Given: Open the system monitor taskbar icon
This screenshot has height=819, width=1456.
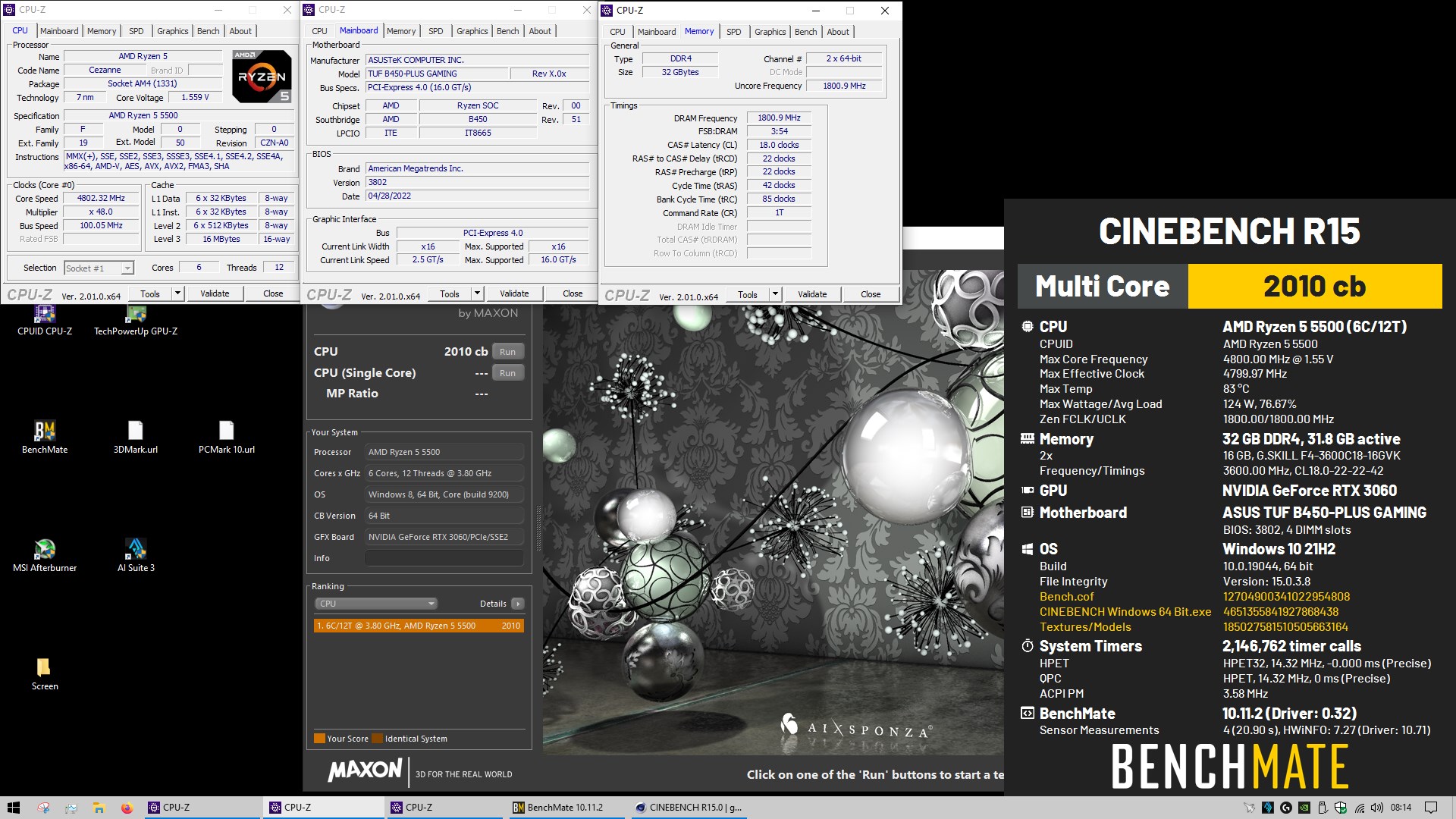Looking at the screenshot, I should (x=71, y=808).
